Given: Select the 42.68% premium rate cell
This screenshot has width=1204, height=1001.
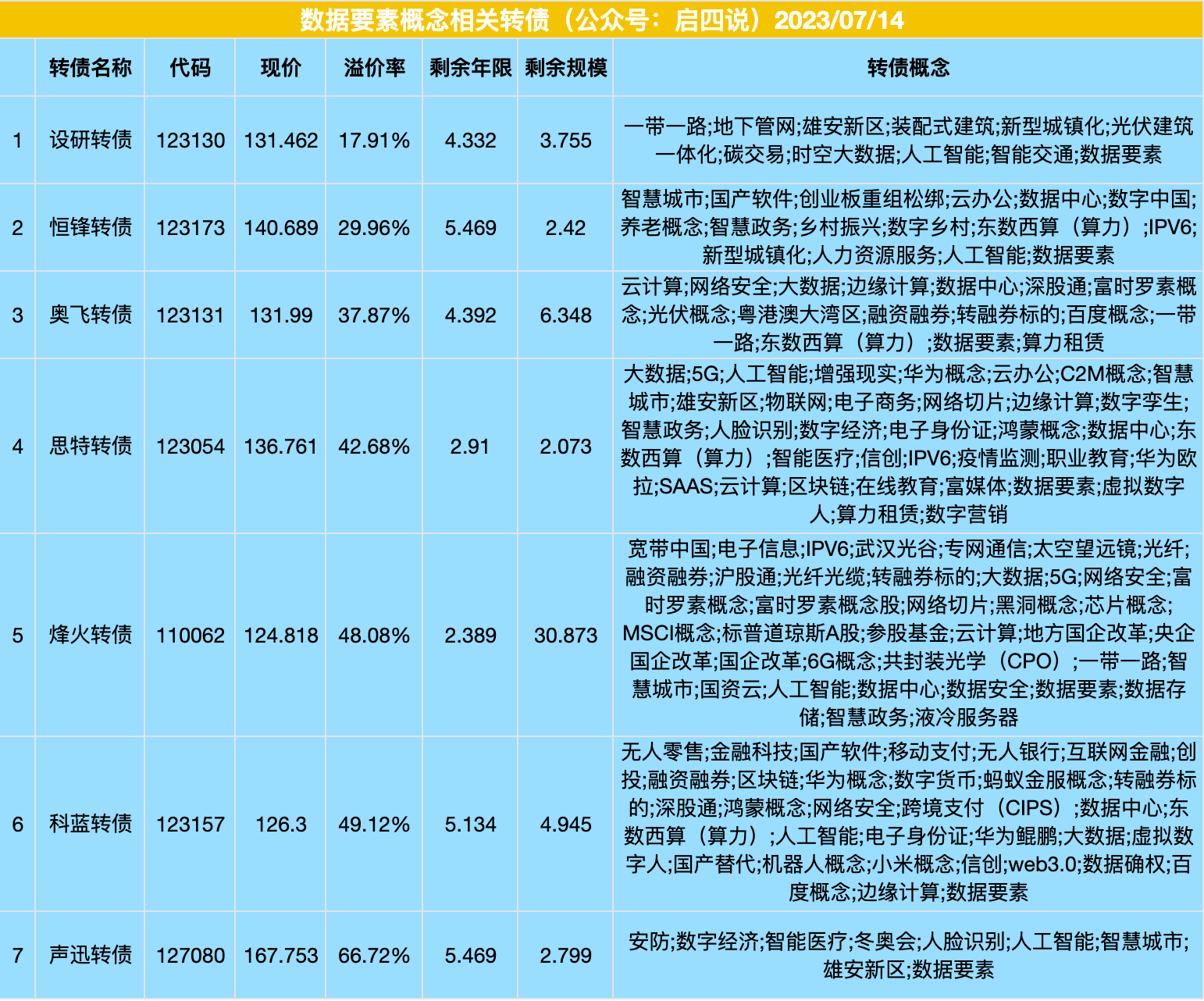Looking at the screenshot, I should pyautogui.click(x=374, y=447).
